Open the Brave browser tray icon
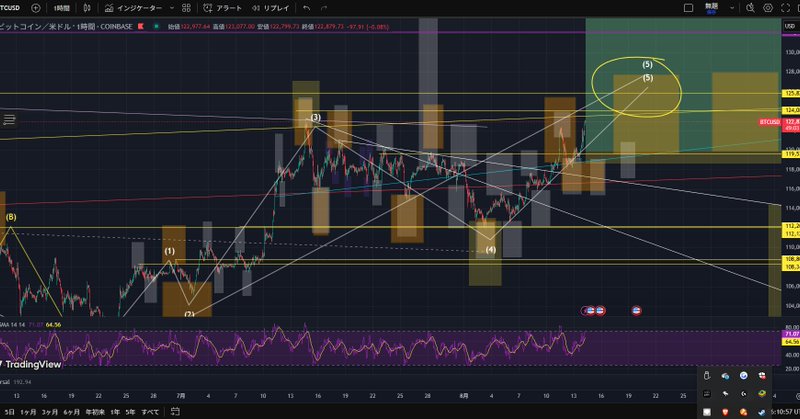The width and height of the screenshot is (800, 419). [x=725, y=412]
